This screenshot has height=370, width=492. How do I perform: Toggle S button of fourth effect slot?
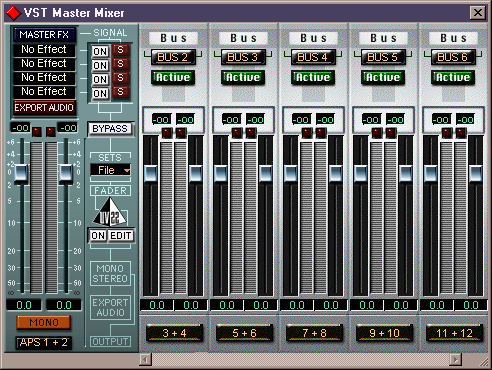point(120,92)
